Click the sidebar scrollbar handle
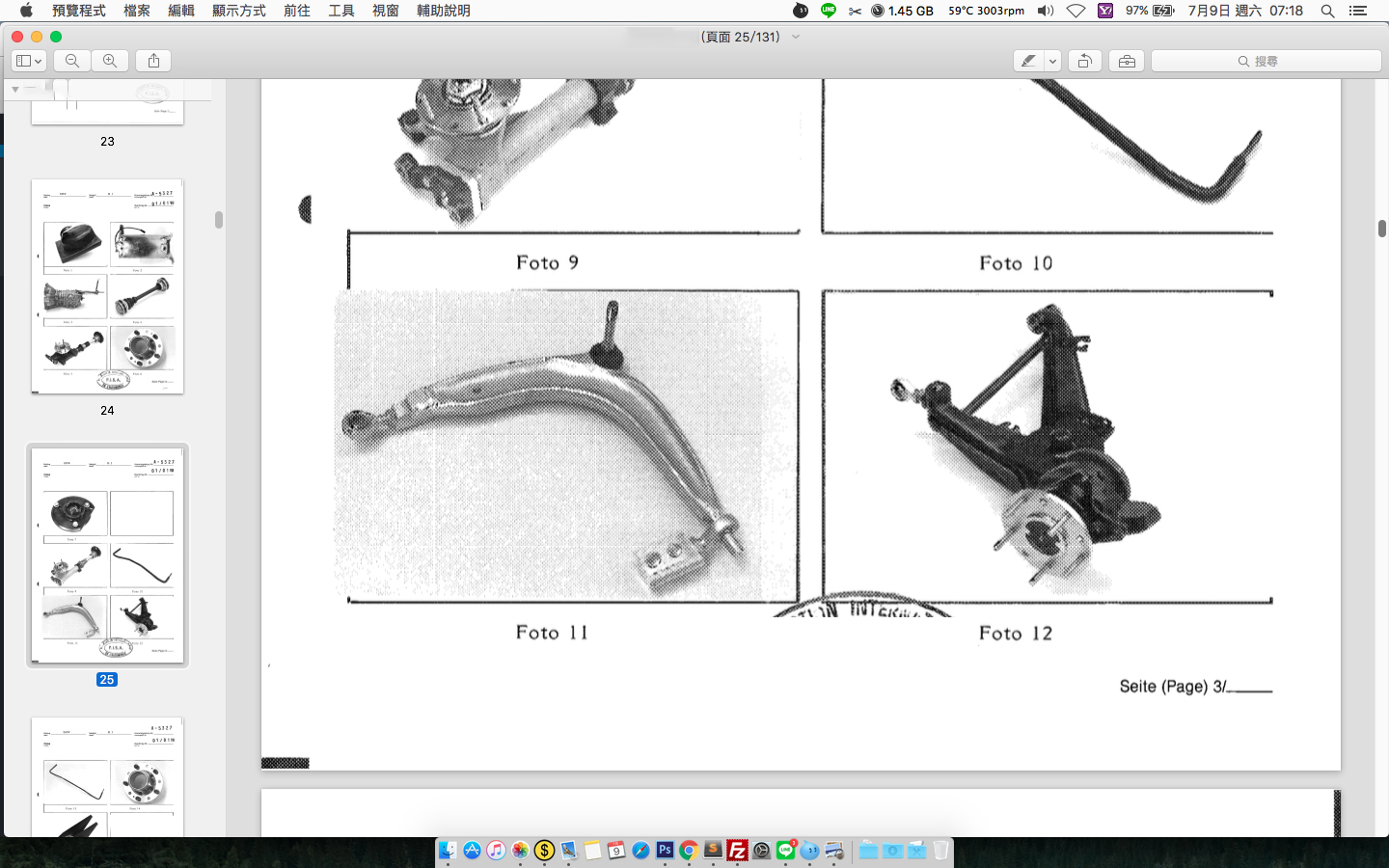This screenshot has height=868, width=1389. pos(219,220)
